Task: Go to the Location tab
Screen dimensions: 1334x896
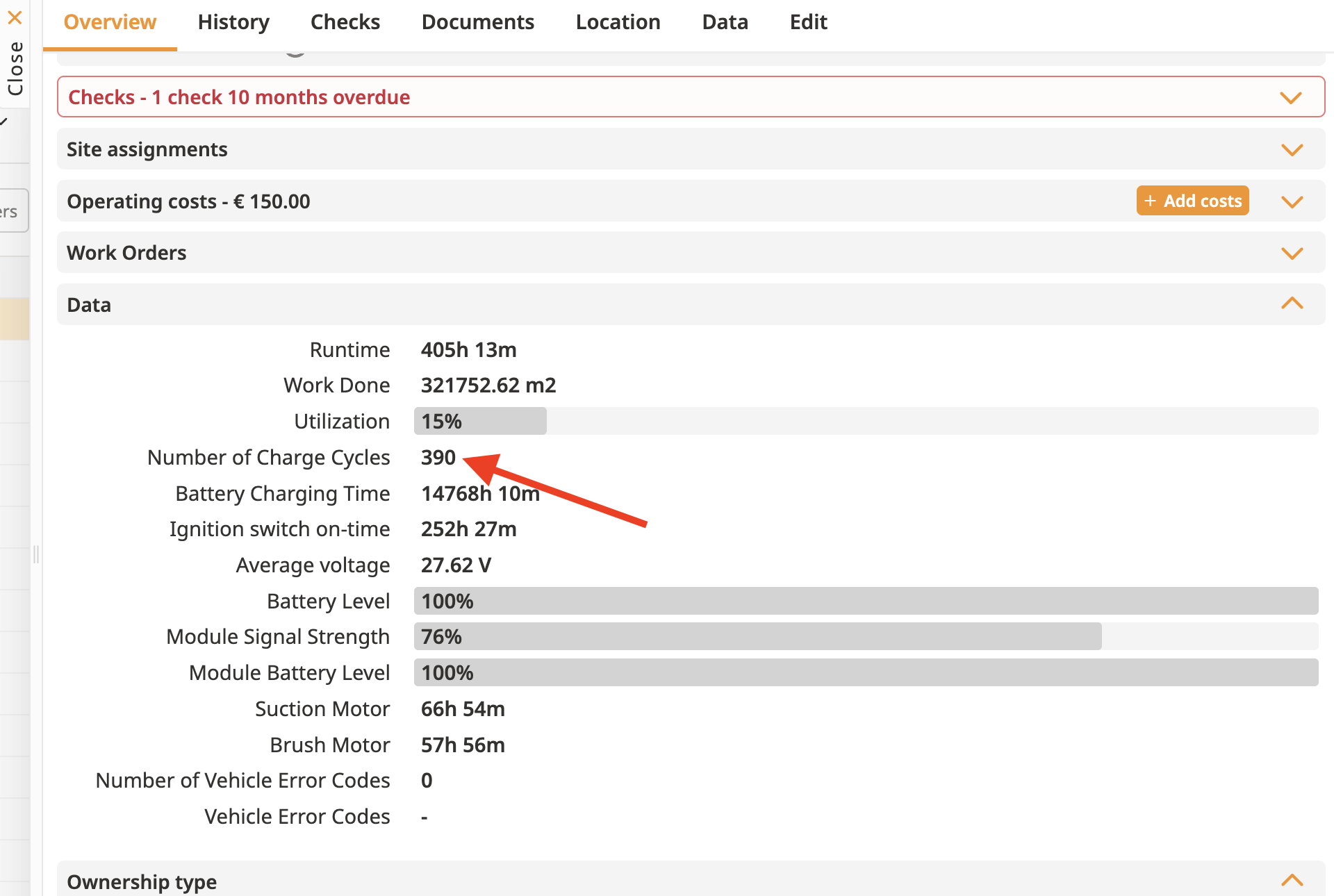Action: (618, 22)
